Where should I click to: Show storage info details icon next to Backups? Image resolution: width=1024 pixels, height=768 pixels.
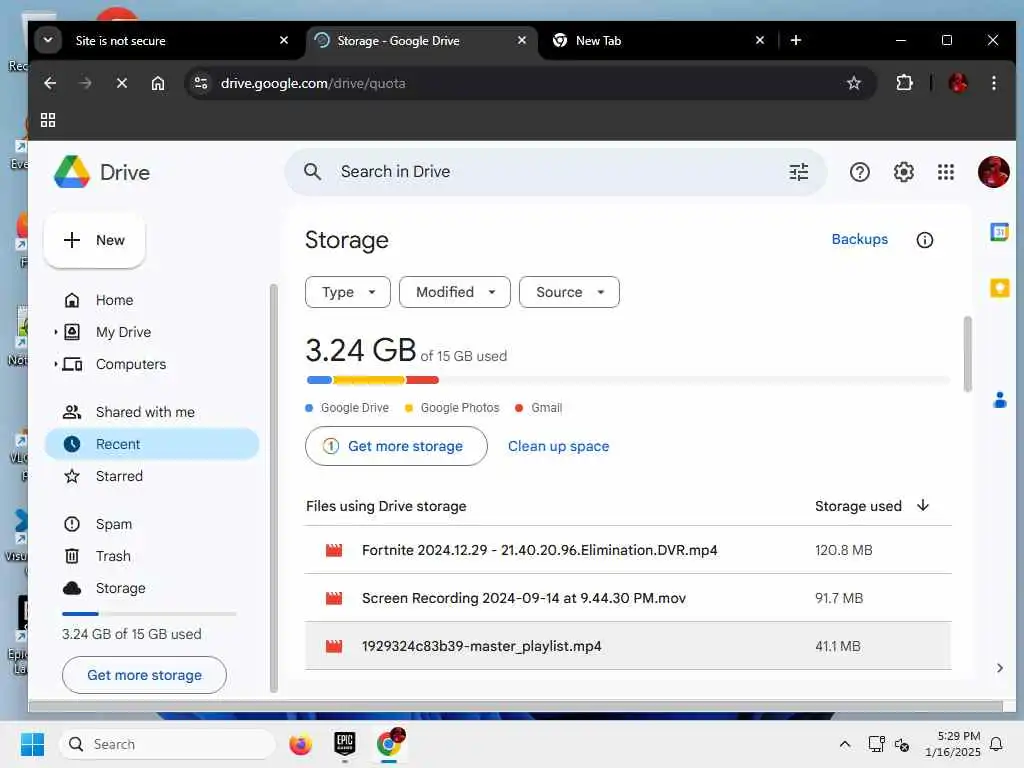point(924,240)
